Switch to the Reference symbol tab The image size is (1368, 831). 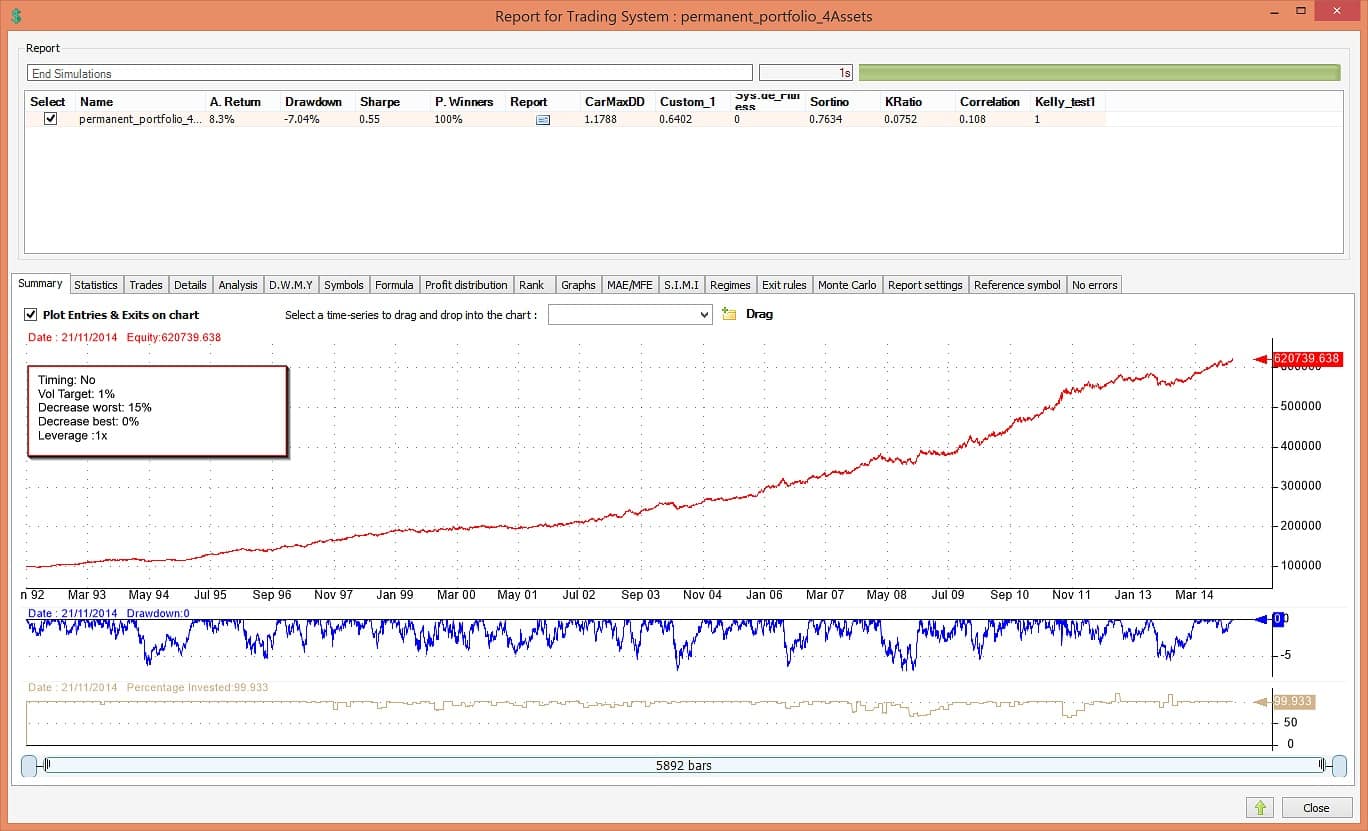[1017, 285]
